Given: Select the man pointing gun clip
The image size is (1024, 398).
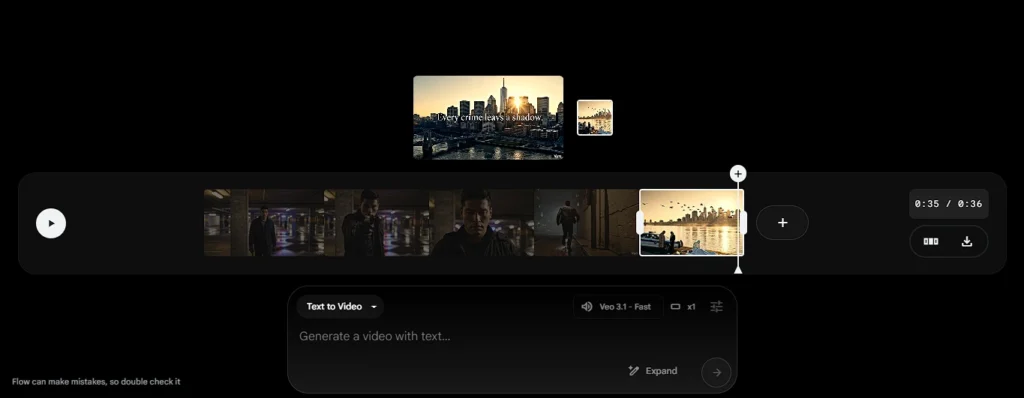Looking at the screenshot, I should click(377, 223).
